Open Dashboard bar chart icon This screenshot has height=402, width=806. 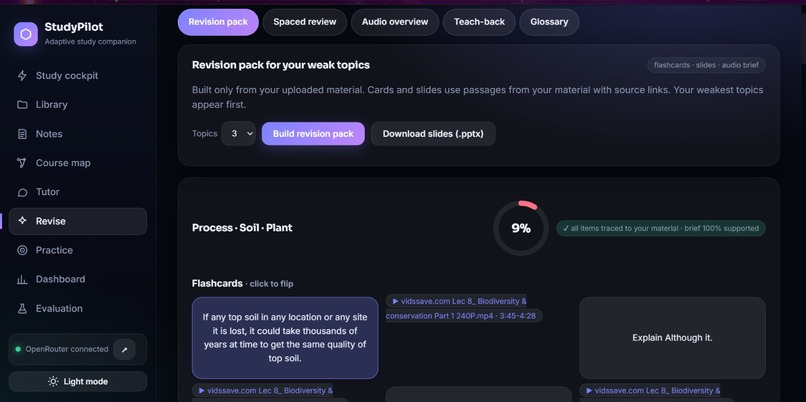click(x=22, y=280)
